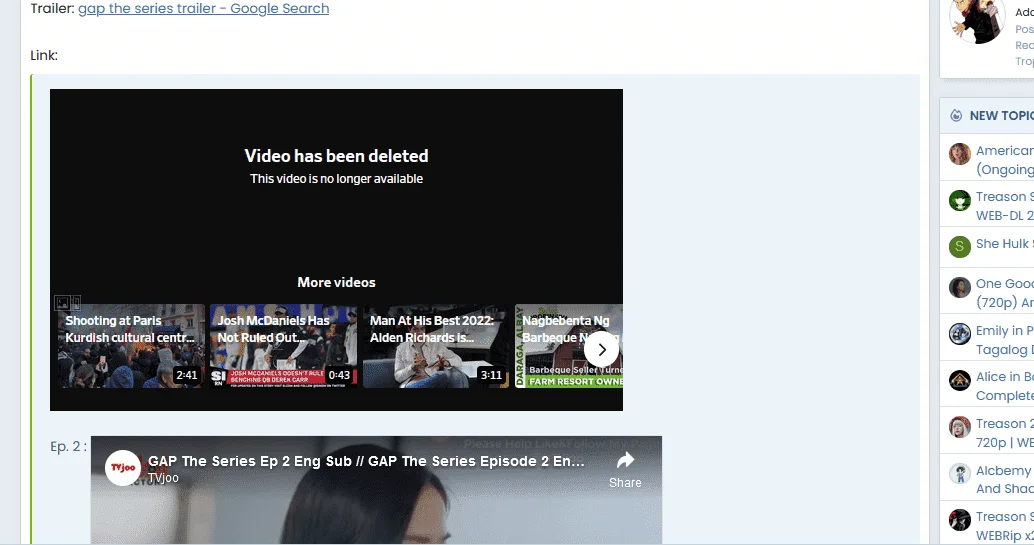Click the TVjoo channel logo
1034x545 pixels.
tap(123, 468)
